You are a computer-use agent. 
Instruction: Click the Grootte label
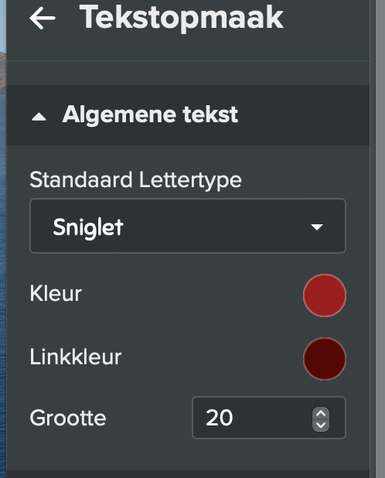pyautogui.click(x=68, y=418)
